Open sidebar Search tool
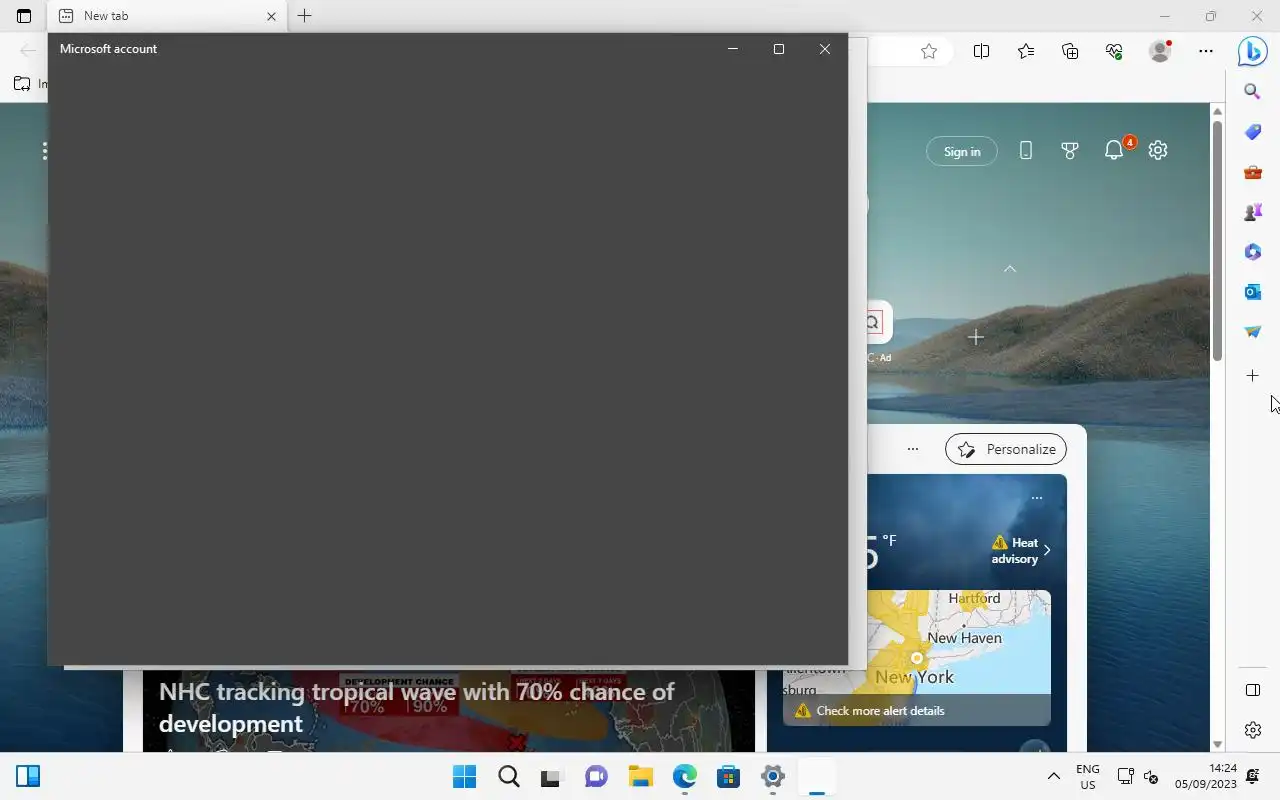This screenshot has width=1280, height=800. tap(1252, 91)
